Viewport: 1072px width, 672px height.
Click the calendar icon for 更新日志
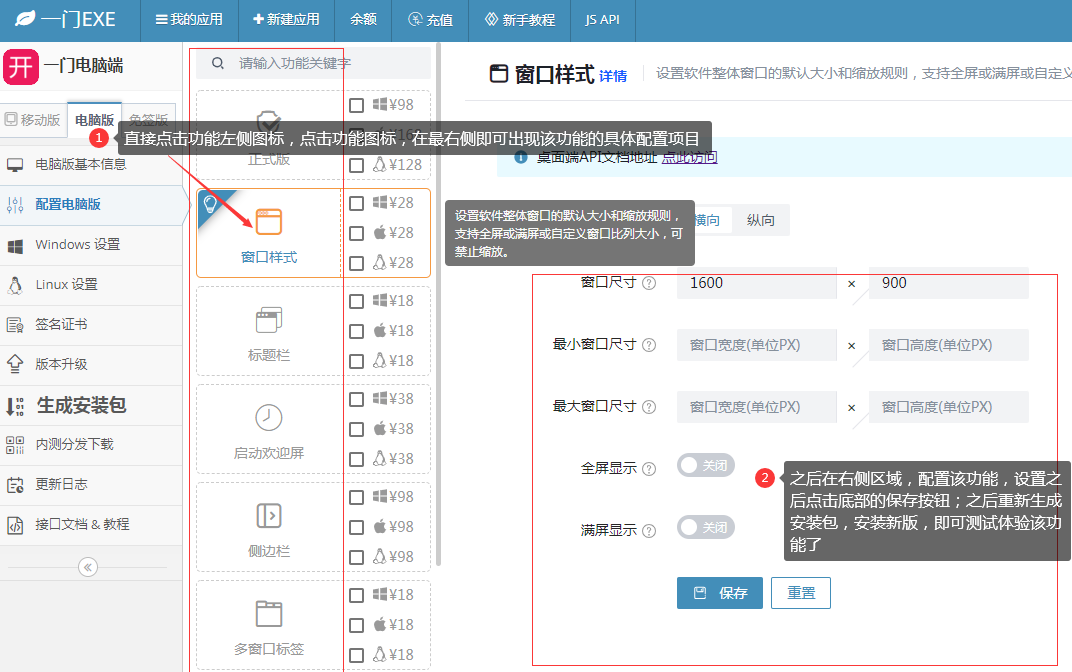[x=15, y=485]
